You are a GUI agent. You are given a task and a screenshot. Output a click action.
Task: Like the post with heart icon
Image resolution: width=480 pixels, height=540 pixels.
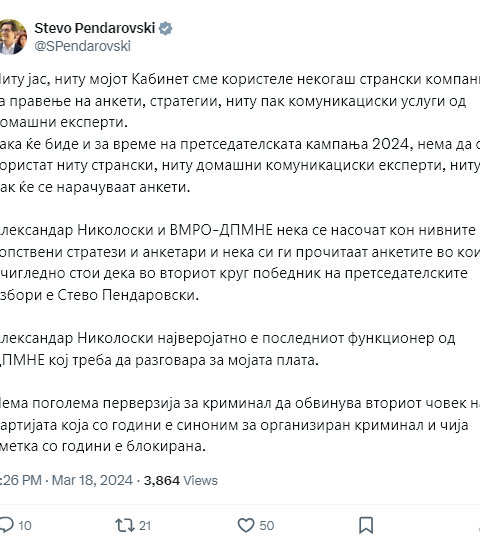pyautogui.click(x=246, y=525)
